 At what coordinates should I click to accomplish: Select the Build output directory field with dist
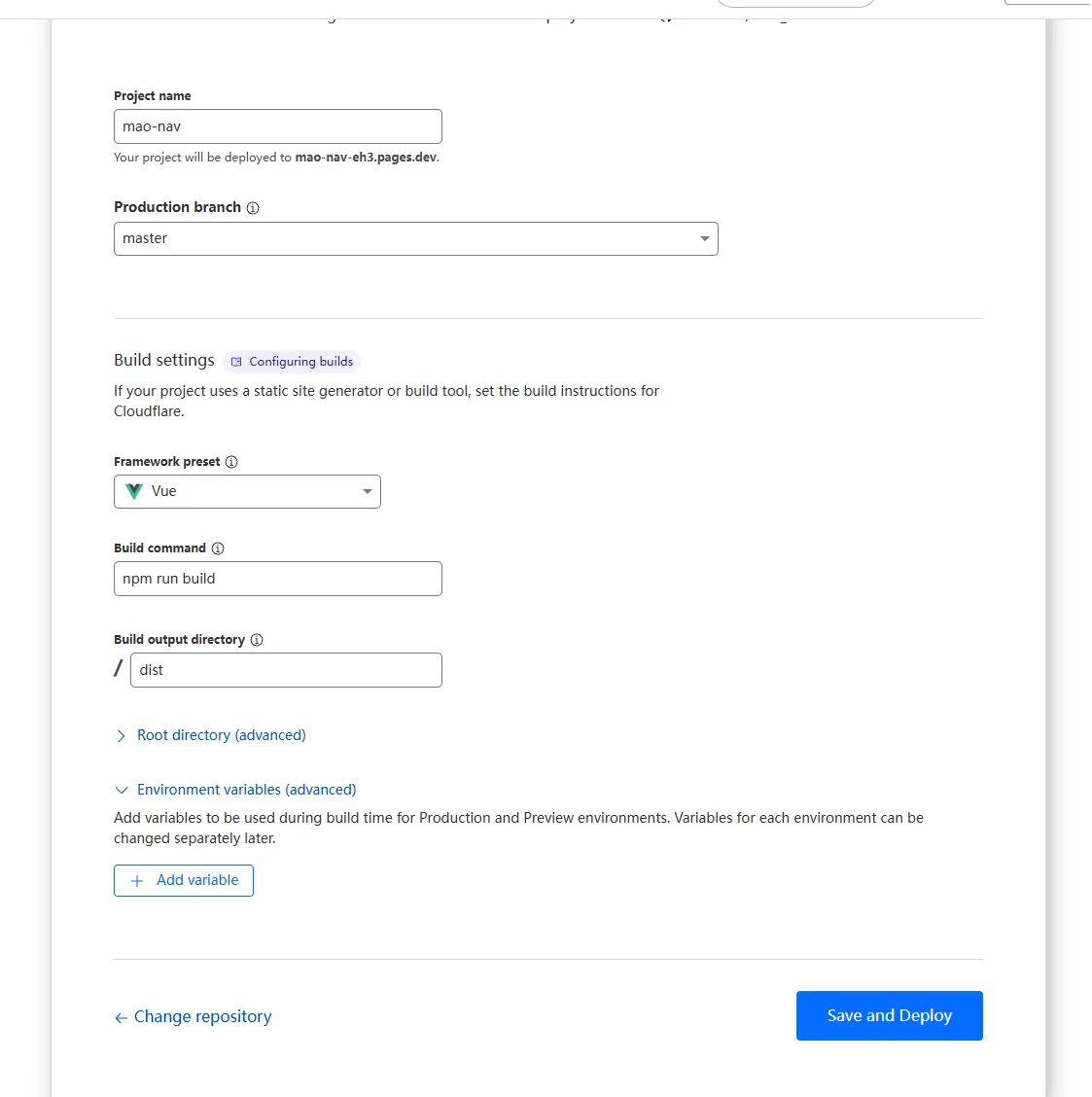point(286,670)
